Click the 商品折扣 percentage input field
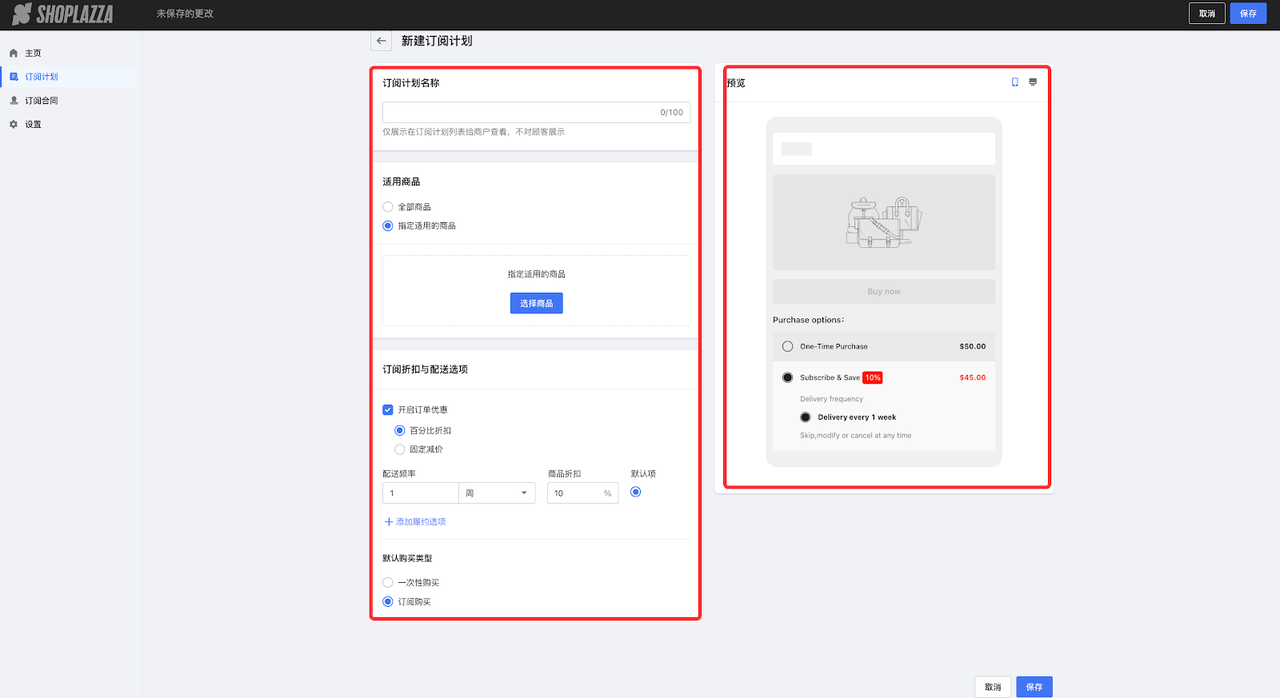The width and height of the screenshot is (1280, 698). pos(575,493)
